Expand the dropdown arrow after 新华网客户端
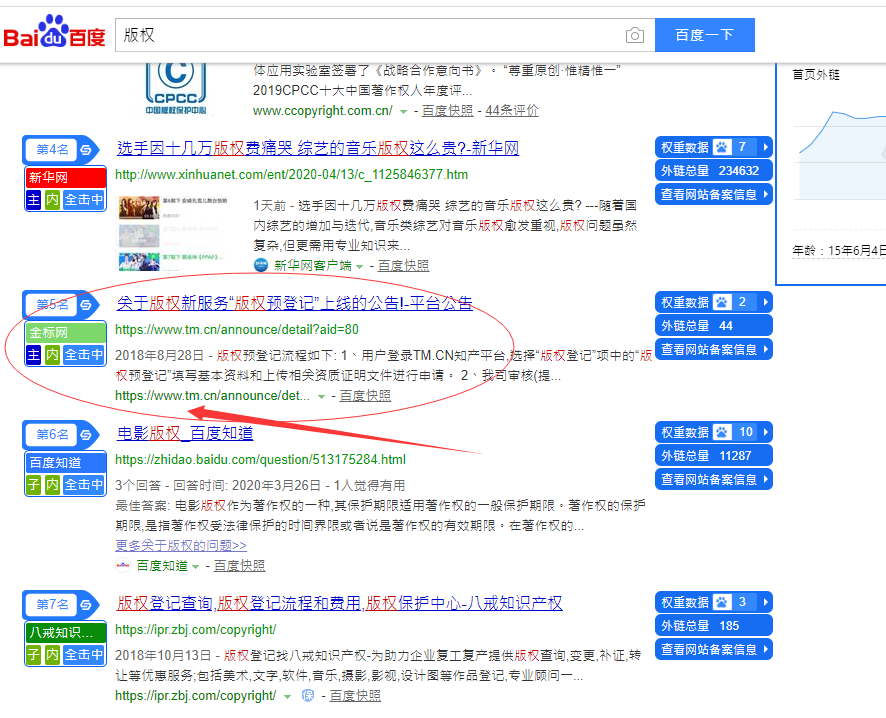This screenshot has height=718, width=886. click(359, 267)
